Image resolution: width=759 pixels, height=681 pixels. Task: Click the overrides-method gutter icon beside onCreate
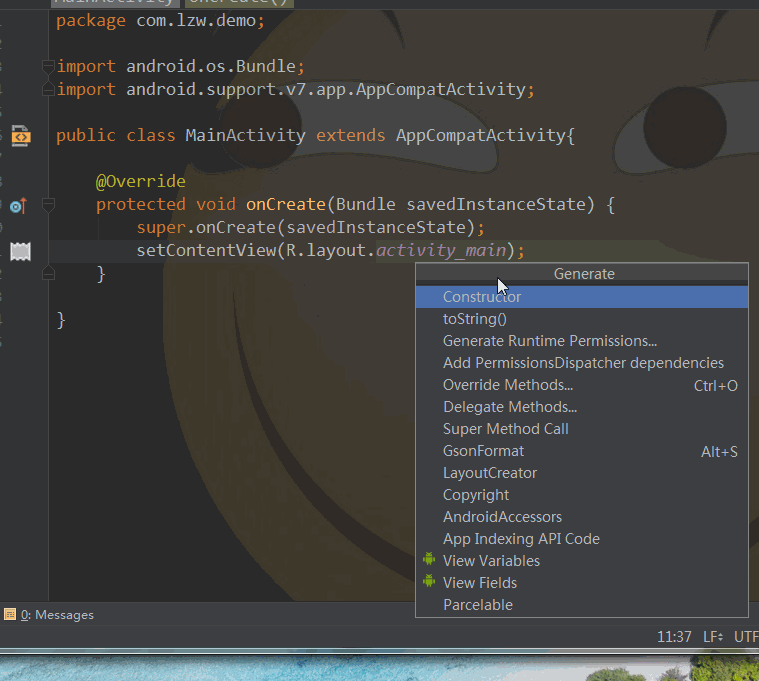click(x=18, y=206)
